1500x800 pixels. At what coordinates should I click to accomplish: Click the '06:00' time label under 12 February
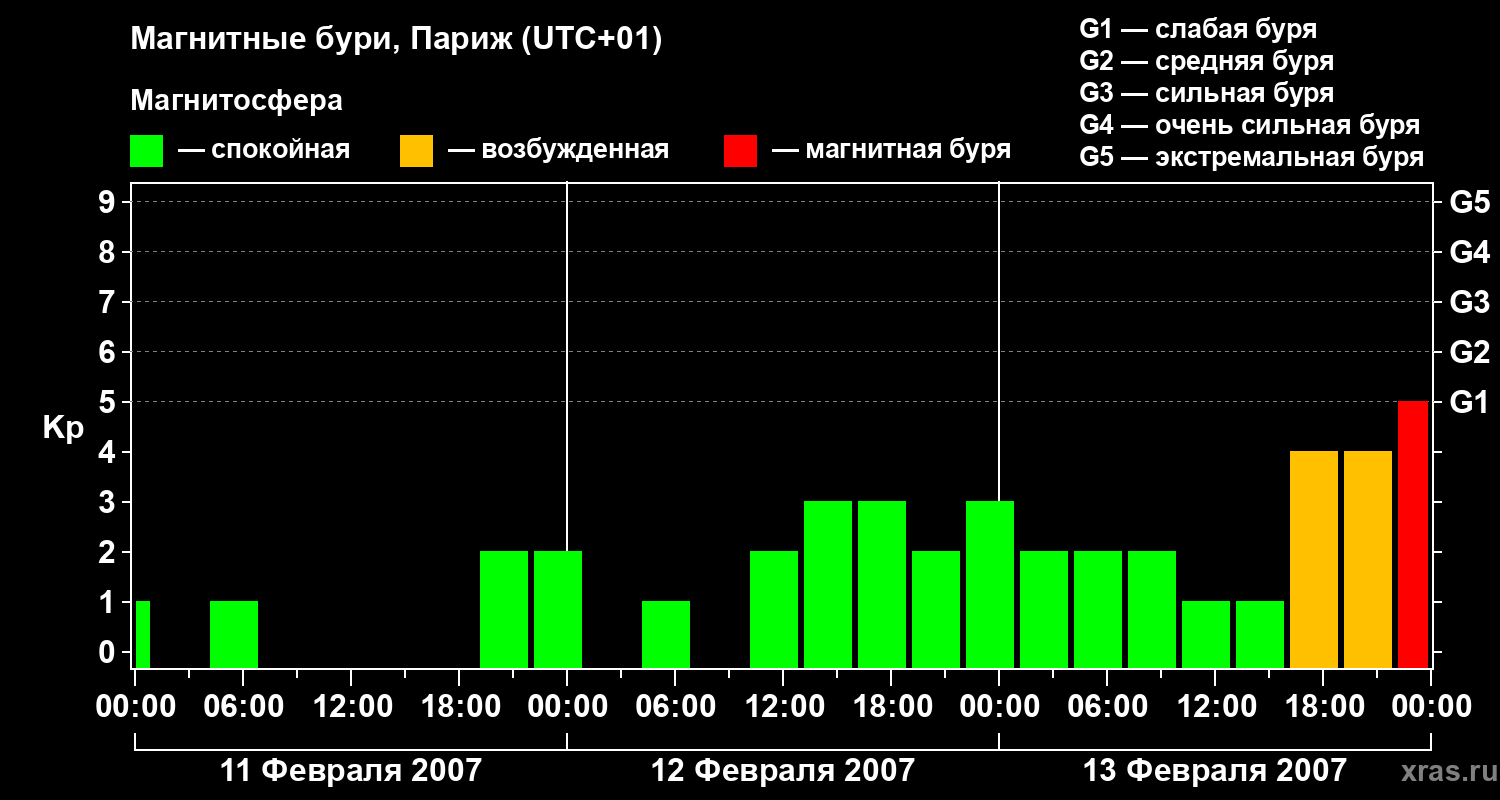674,706
